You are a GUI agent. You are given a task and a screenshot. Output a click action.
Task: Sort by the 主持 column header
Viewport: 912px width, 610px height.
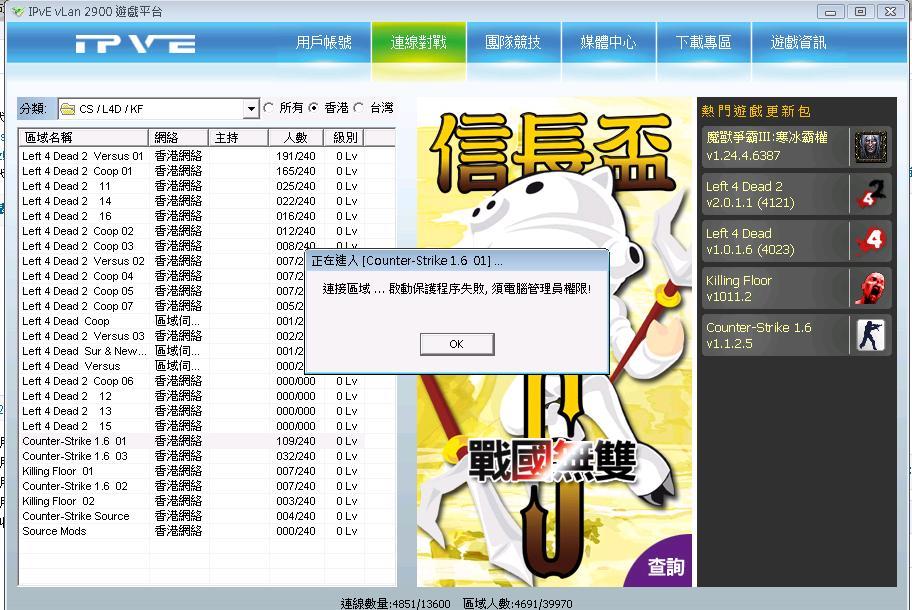[238, 138]
